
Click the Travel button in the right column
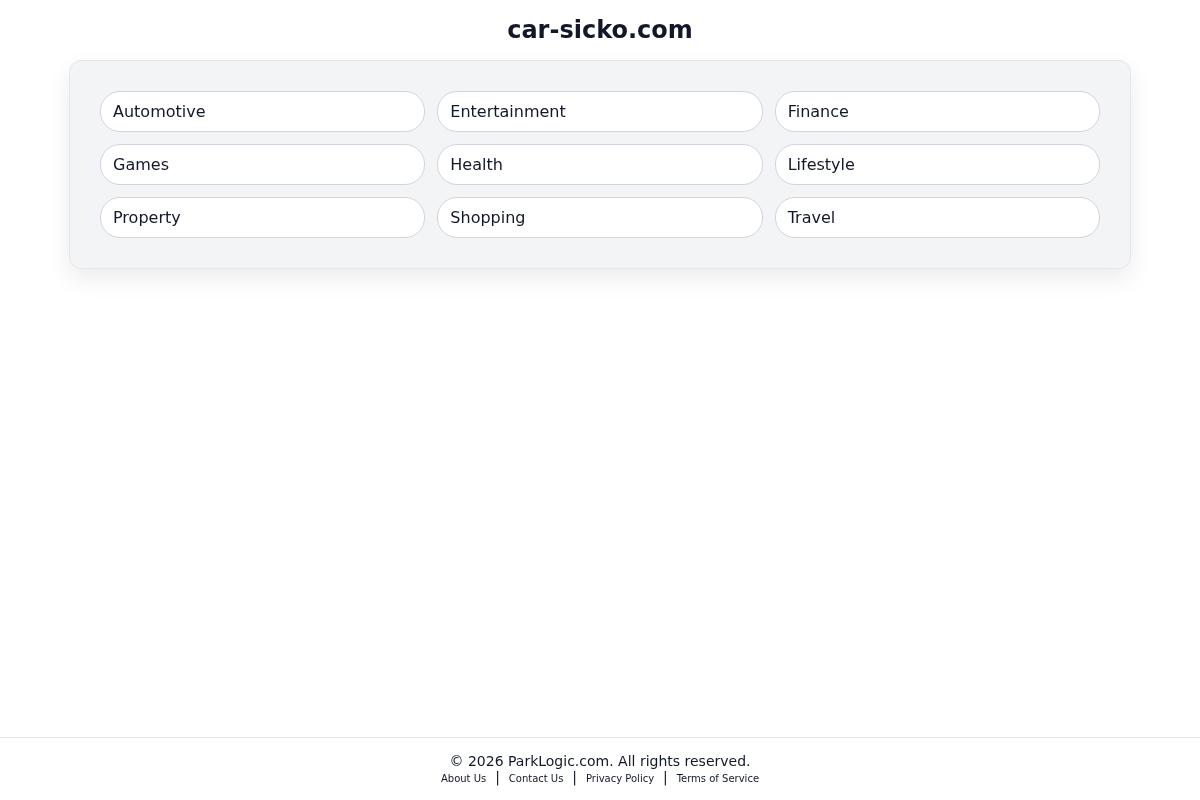click(937, 217)
